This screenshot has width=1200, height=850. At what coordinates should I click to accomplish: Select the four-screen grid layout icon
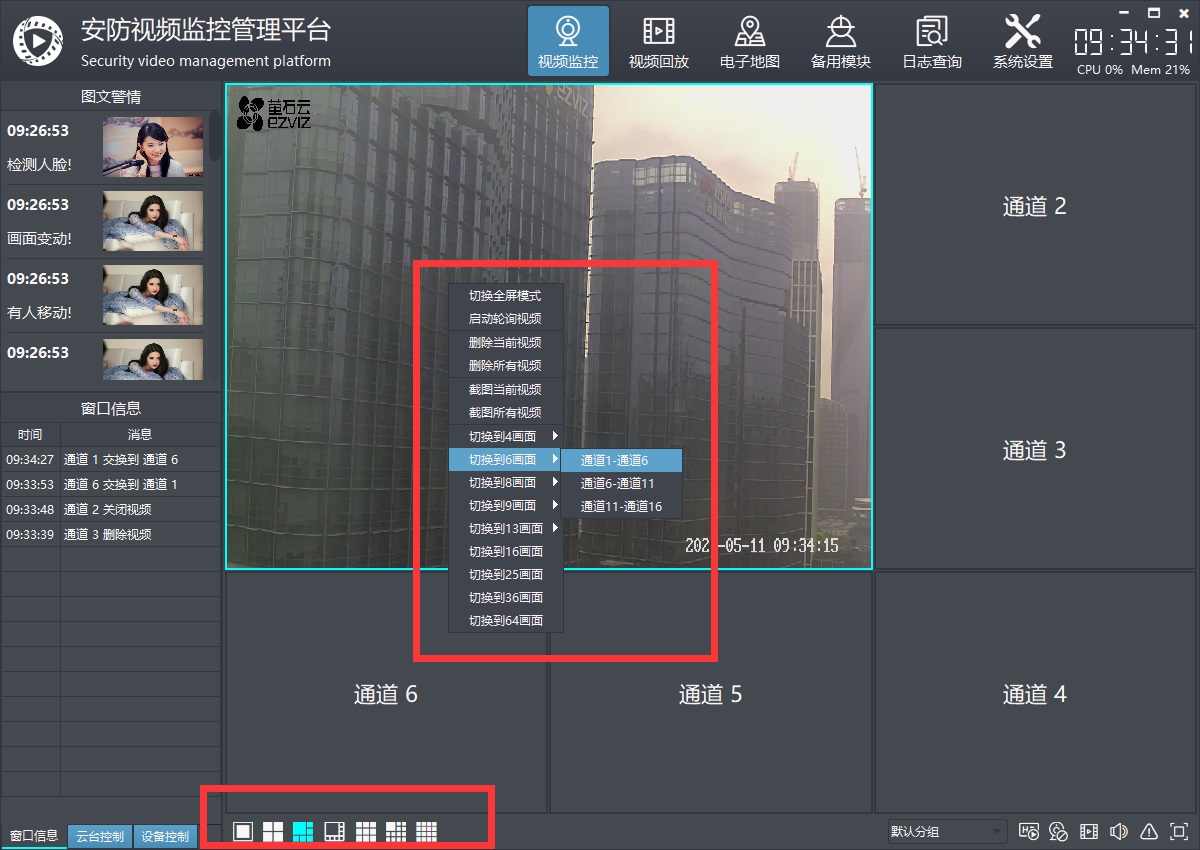273,831
